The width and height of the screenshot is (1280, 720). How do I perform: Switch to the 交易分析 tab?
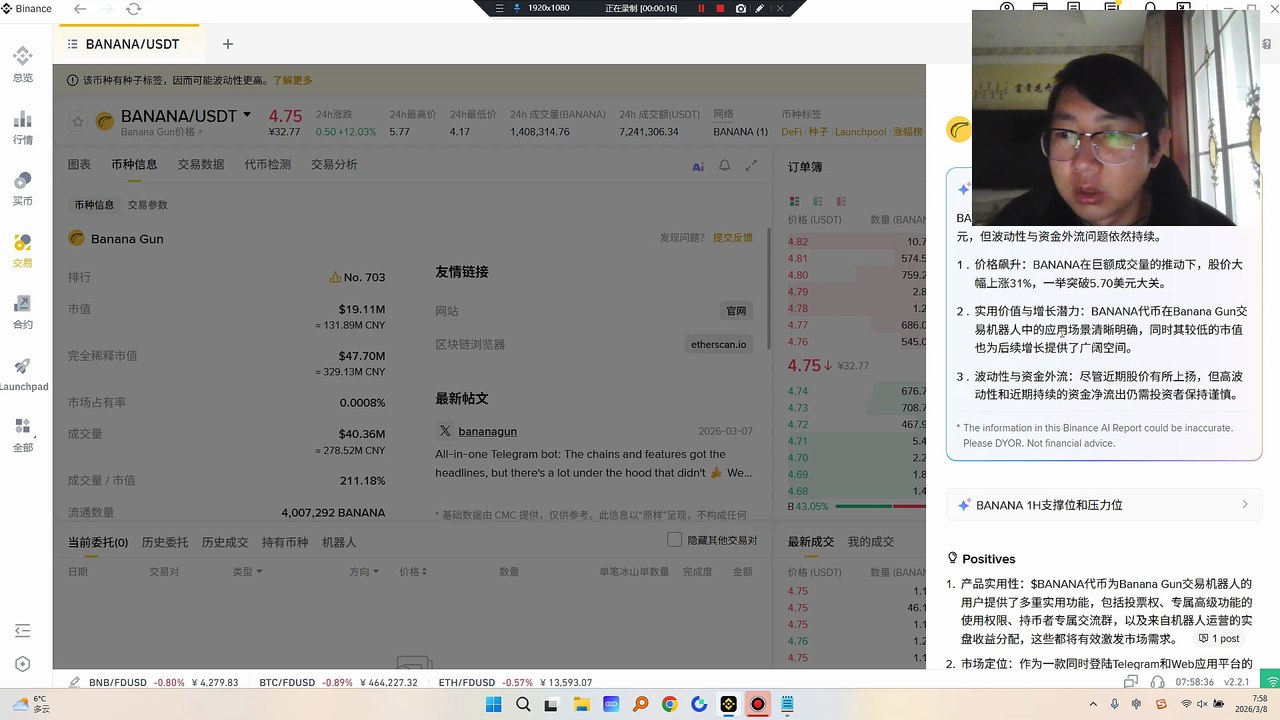tap(334, 164)
